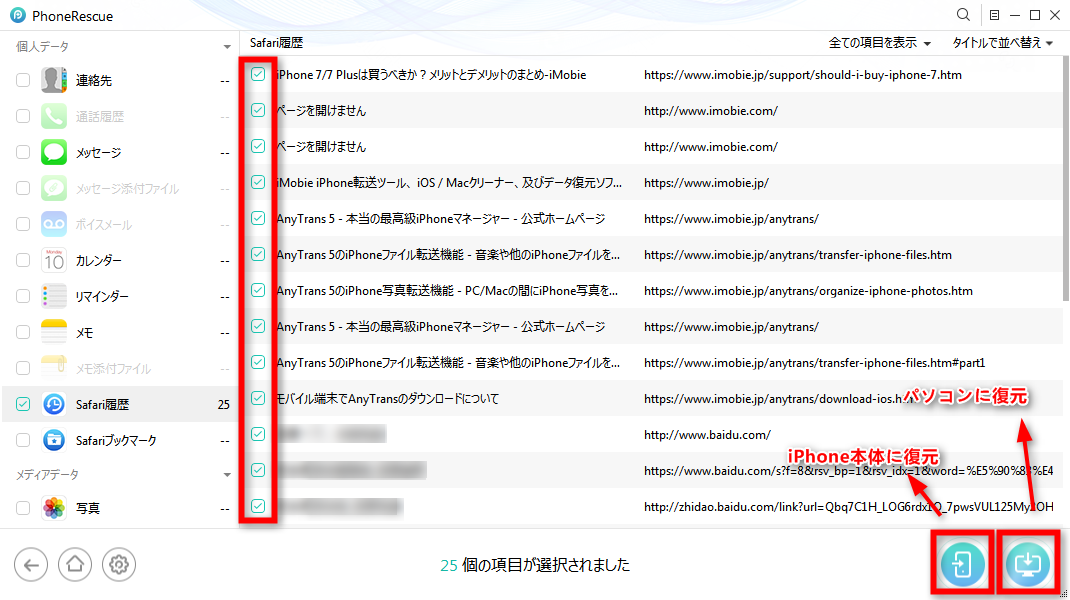The height and width of the screenshot is (600, 1070).
Task: Uncheck the imobie.jp/ homepage row checkbox
Action: click(x=258, y=182)
